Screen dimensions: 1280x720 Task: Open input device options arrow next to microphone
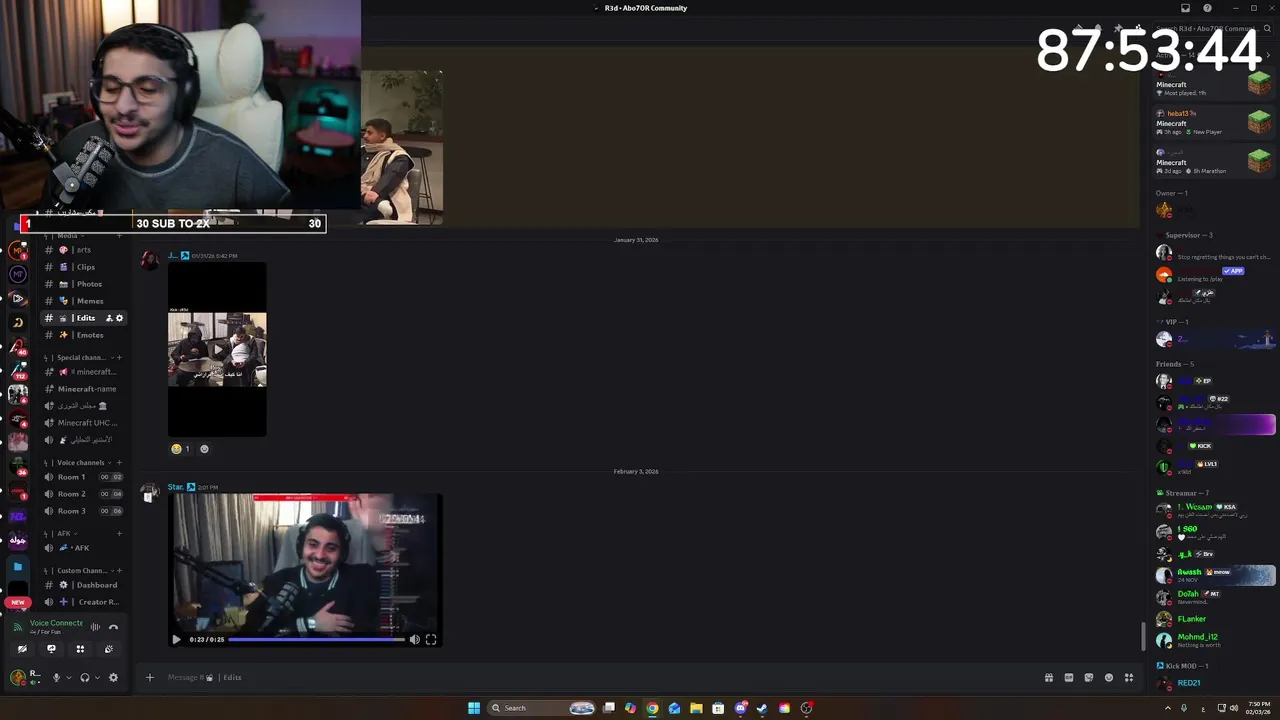point(68,677)
